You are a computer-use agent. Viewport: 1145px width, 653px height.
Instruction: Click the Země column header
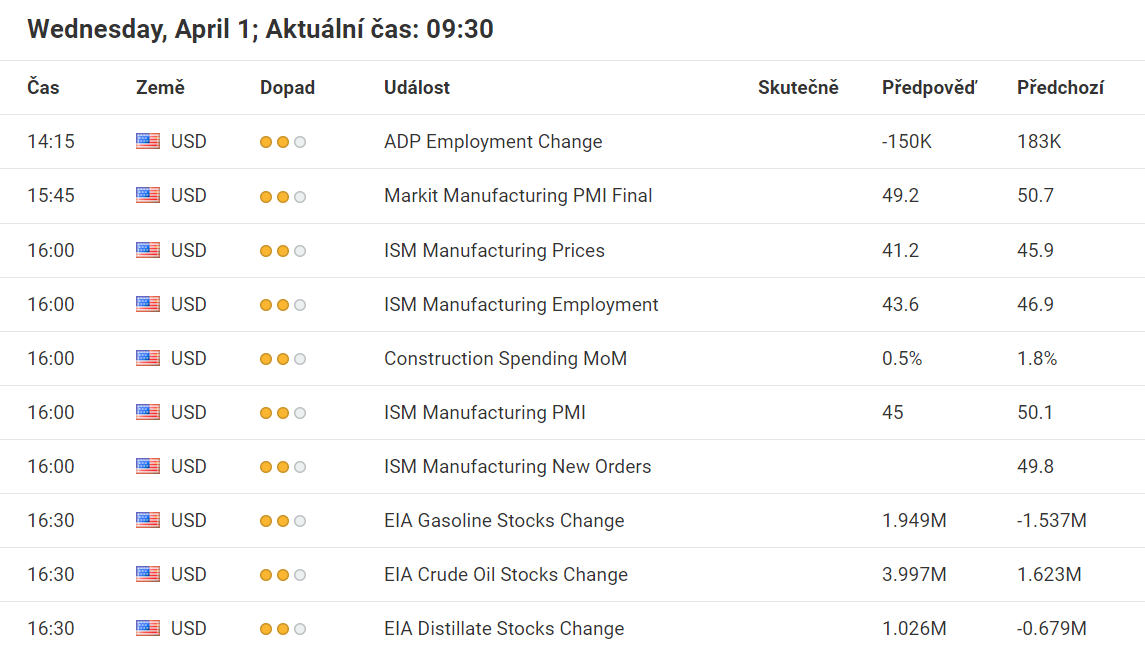(x=160, y=88)
